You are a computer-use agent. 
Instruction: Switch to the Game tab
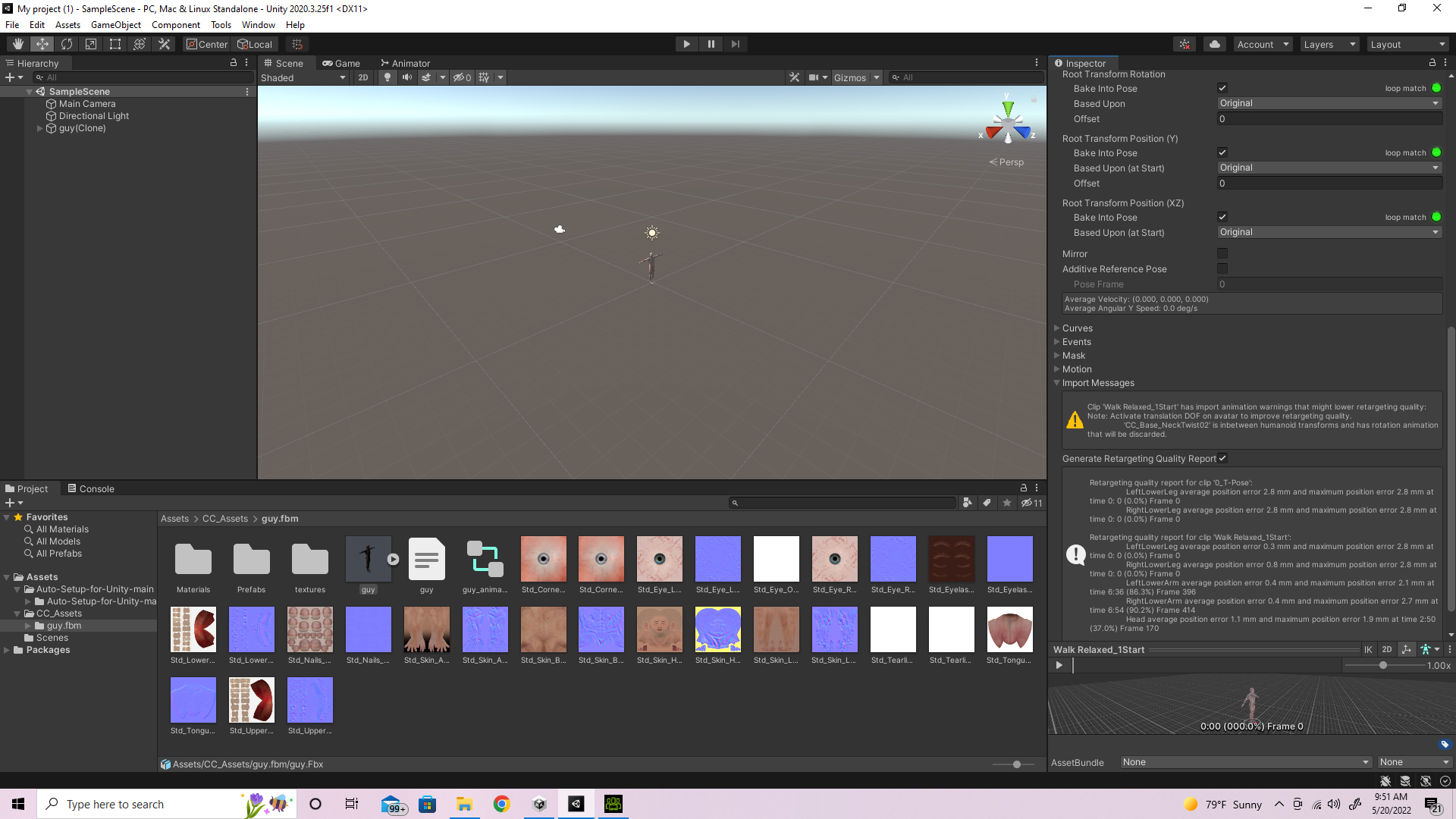(341, 64)
